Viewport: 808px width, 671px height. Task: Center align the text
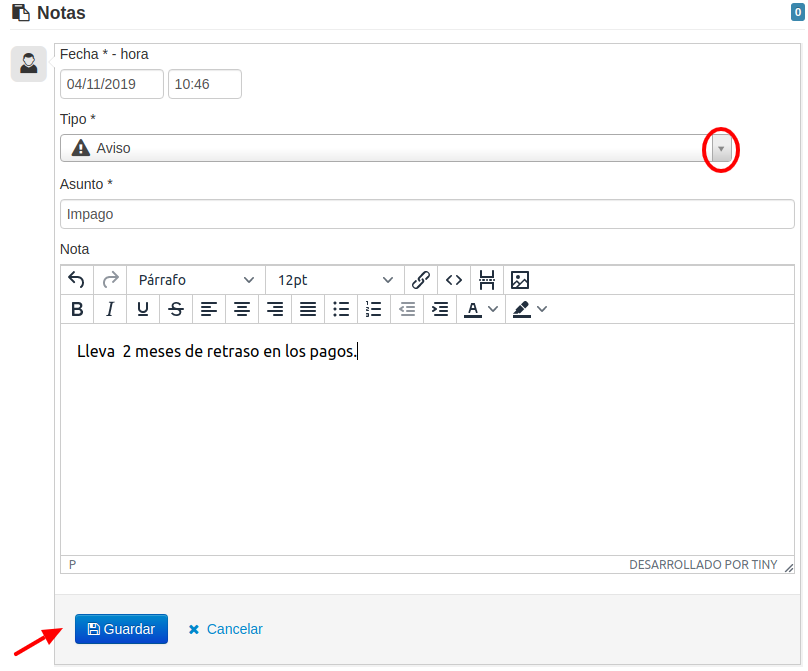click(242, 309)
